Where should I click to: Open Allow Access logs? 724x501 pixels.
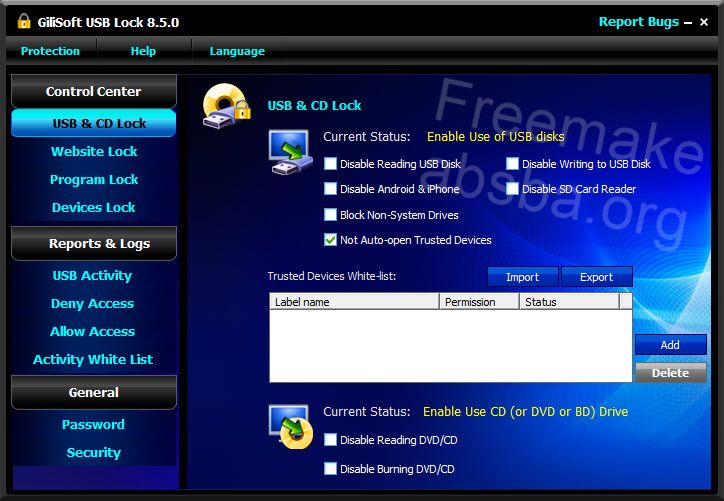(x=92, y=331)
